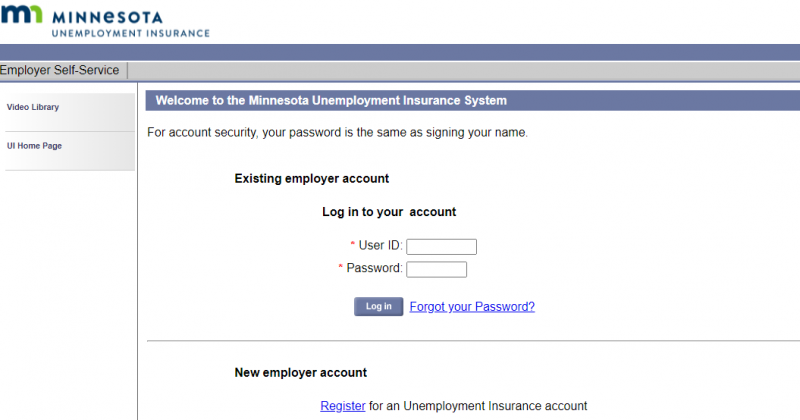Open the Employer Self-Service tab

60,70
